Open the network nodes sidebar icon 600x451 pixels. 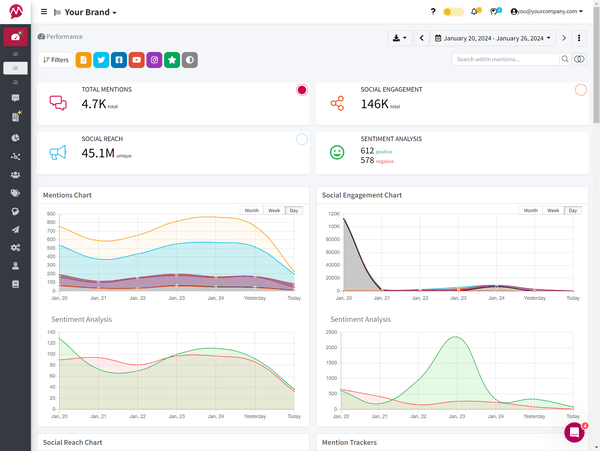click(15, 156)
